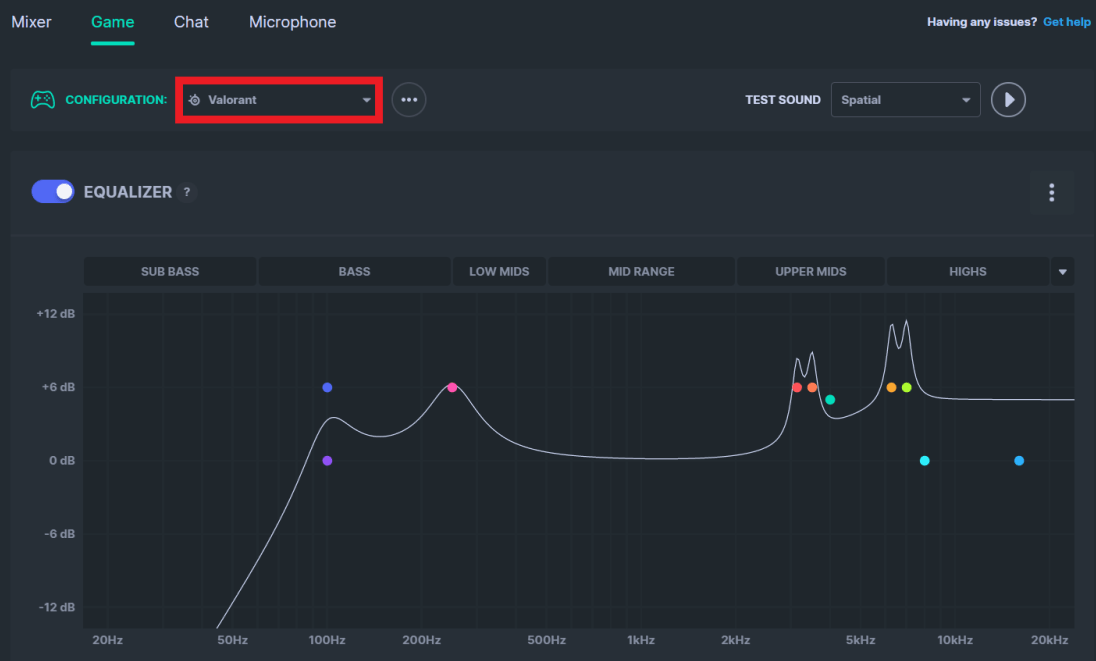Image resolution: width=1096 pixels, height=661 pixels.
Task: Open the Valorant configuration dropdown
Action: (x=278, y=100)
